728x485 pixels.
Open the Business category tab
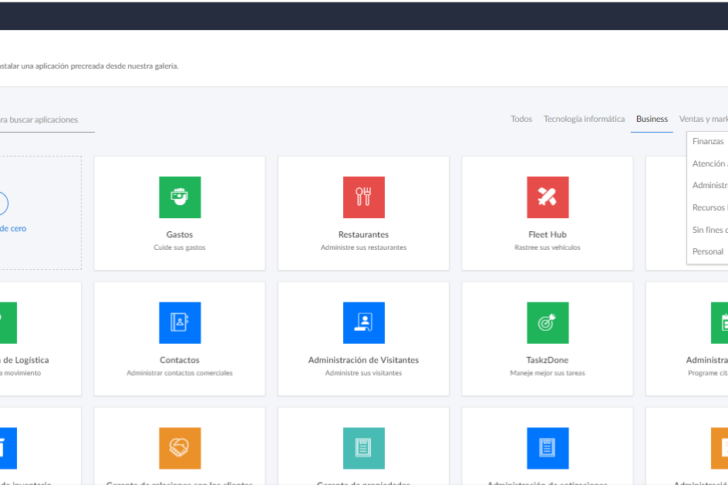click(x=651, y=119)
